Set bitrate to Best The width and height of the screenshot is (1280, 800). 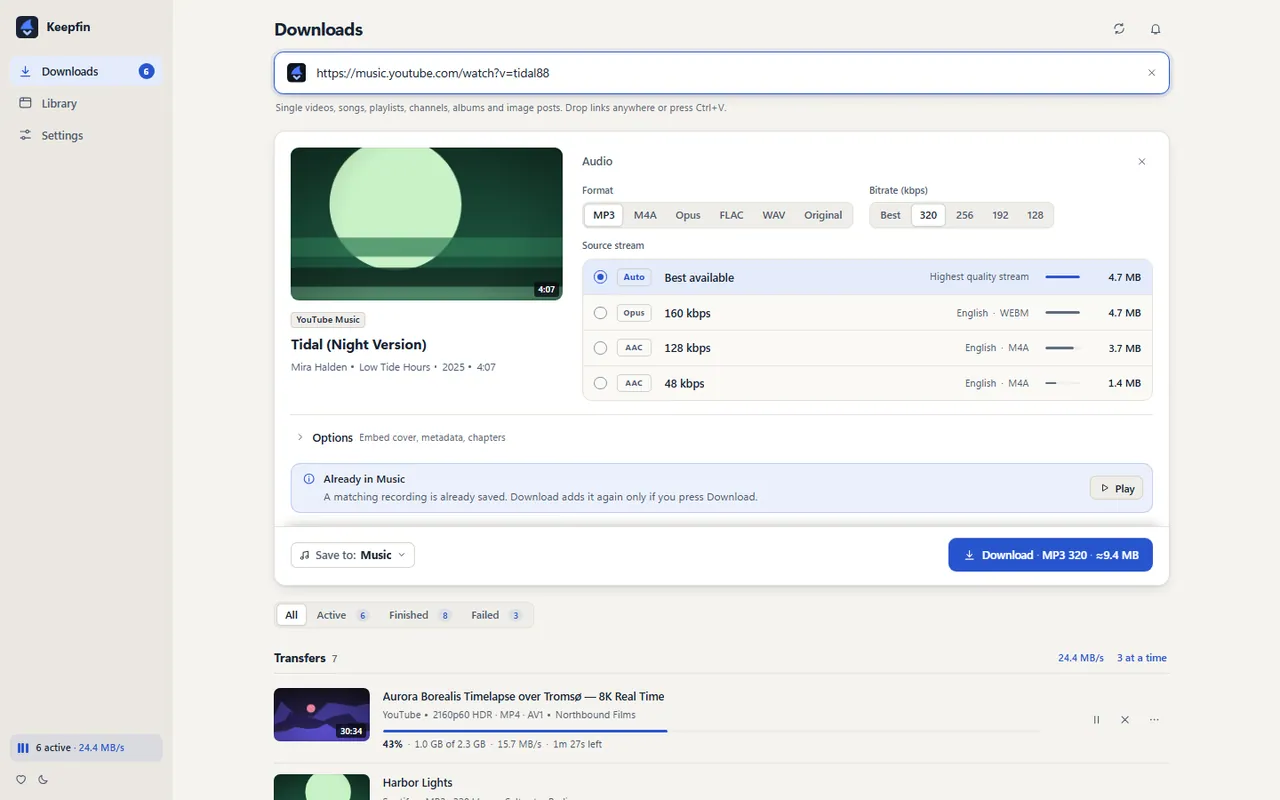coord(890,215)
